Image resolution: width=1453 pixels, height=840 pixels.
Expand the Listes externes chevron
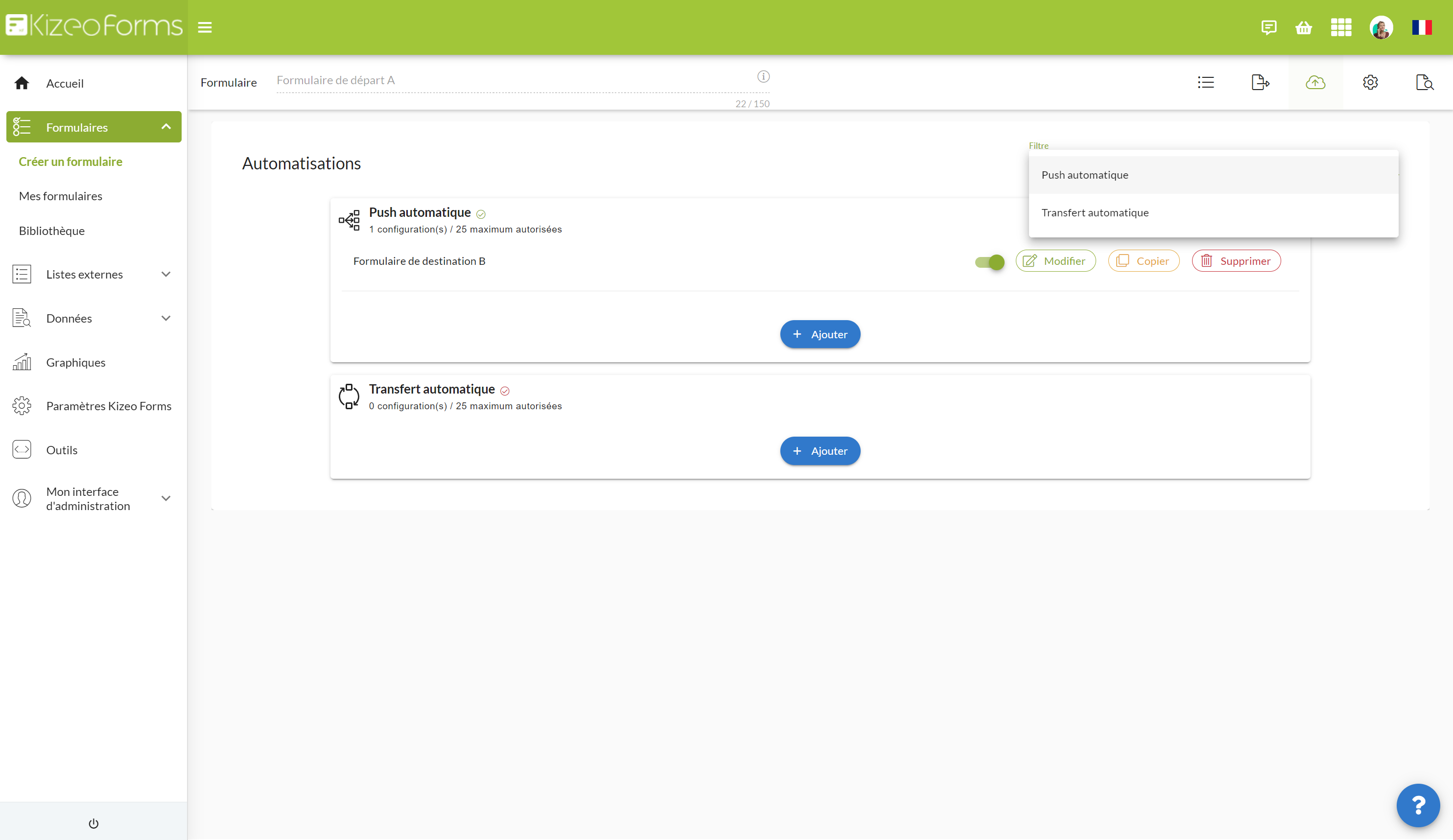tap(166, 274)
